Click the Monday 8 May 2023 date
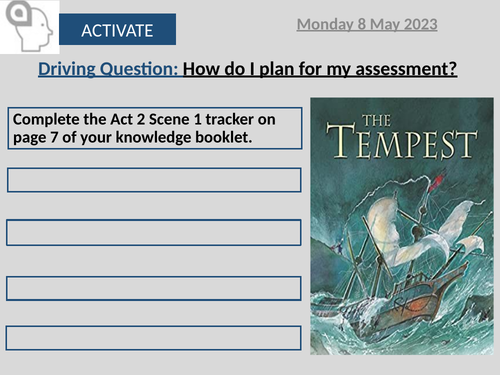The height and width of the screenshot is (375, 500). (x=367, y=25)
